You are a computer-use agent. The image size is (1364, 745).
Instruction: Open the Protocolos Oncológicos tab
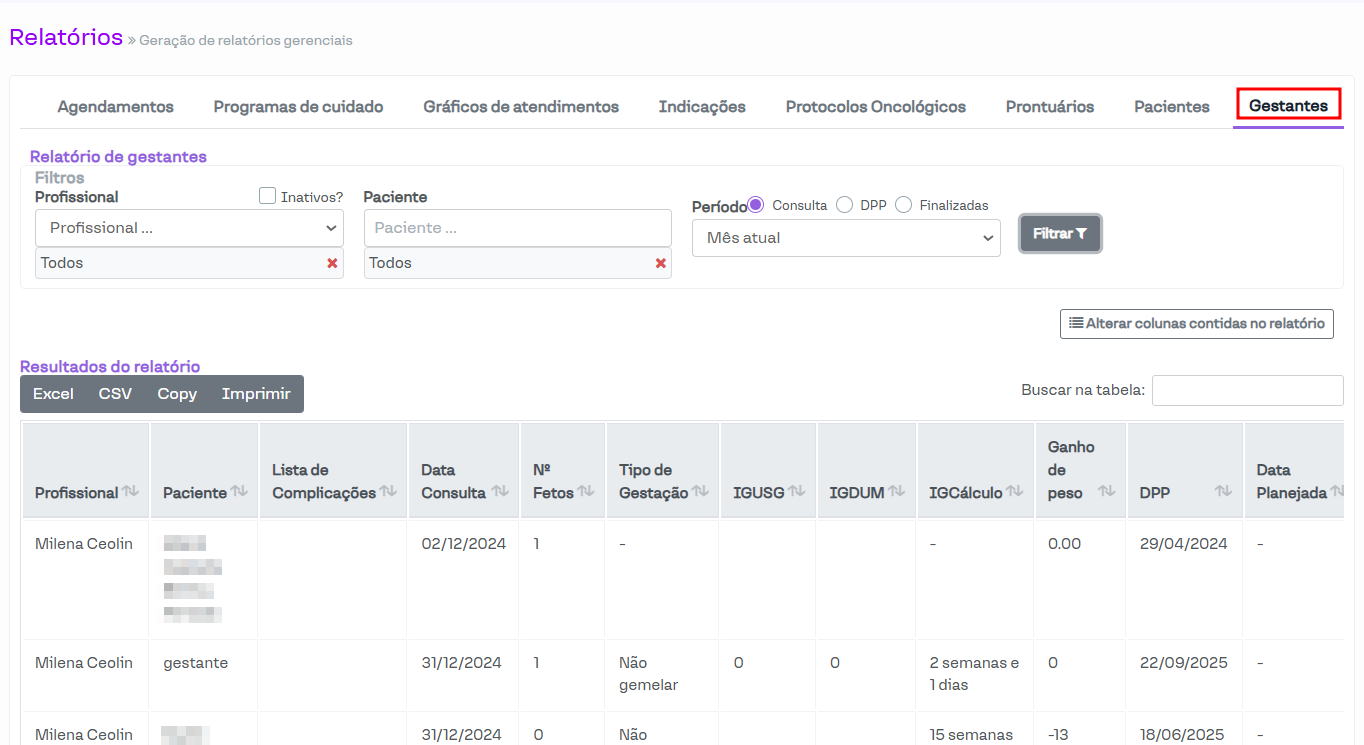(875, 107)
